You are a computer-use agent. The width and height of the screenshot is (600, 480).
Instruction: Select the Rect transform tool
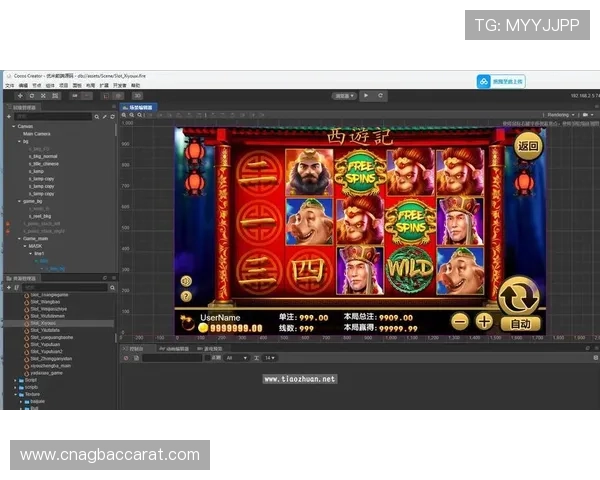click(55, 96)
